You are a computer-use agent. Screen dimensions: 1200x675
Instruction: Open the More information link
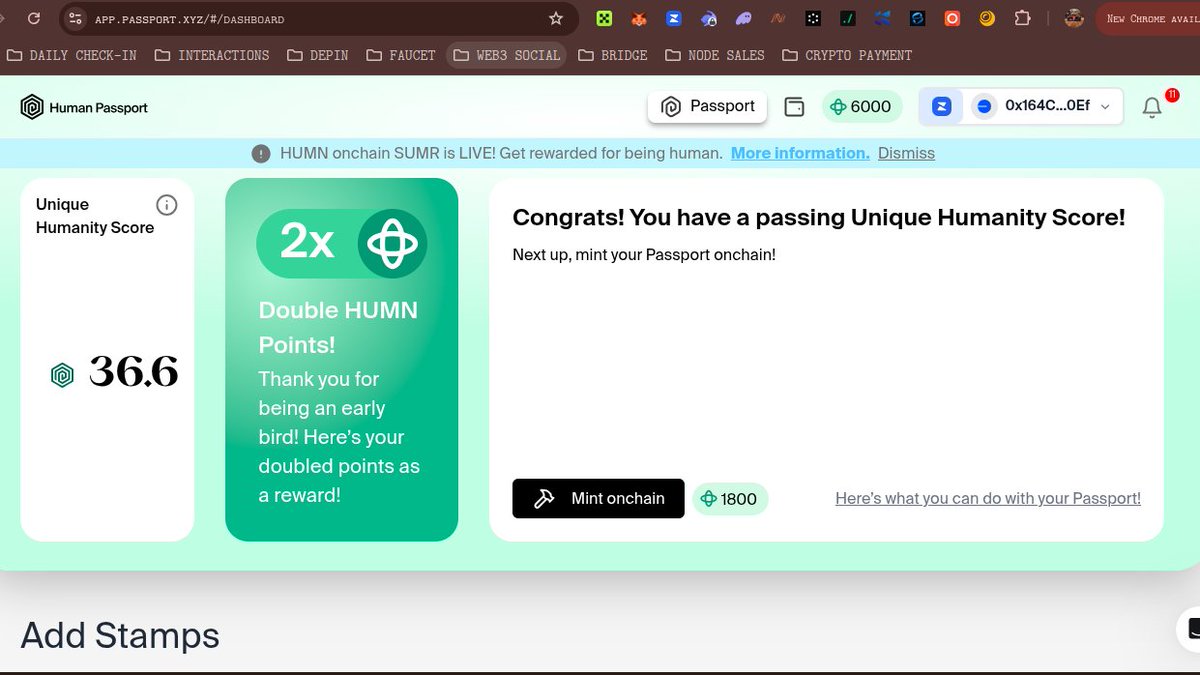click(x=800, y=153)
